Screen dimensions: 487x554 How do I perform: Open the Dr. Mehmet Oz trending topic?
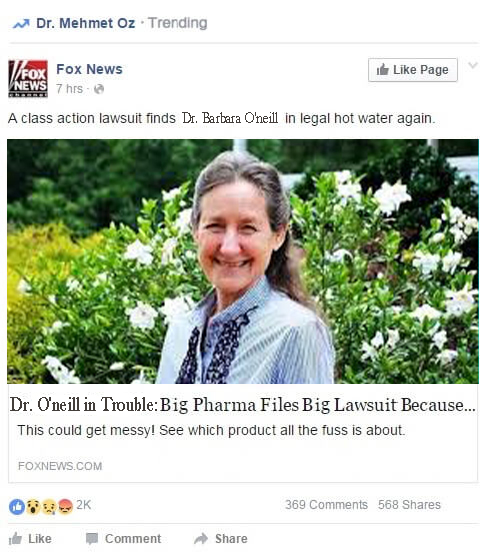point(86,23)
